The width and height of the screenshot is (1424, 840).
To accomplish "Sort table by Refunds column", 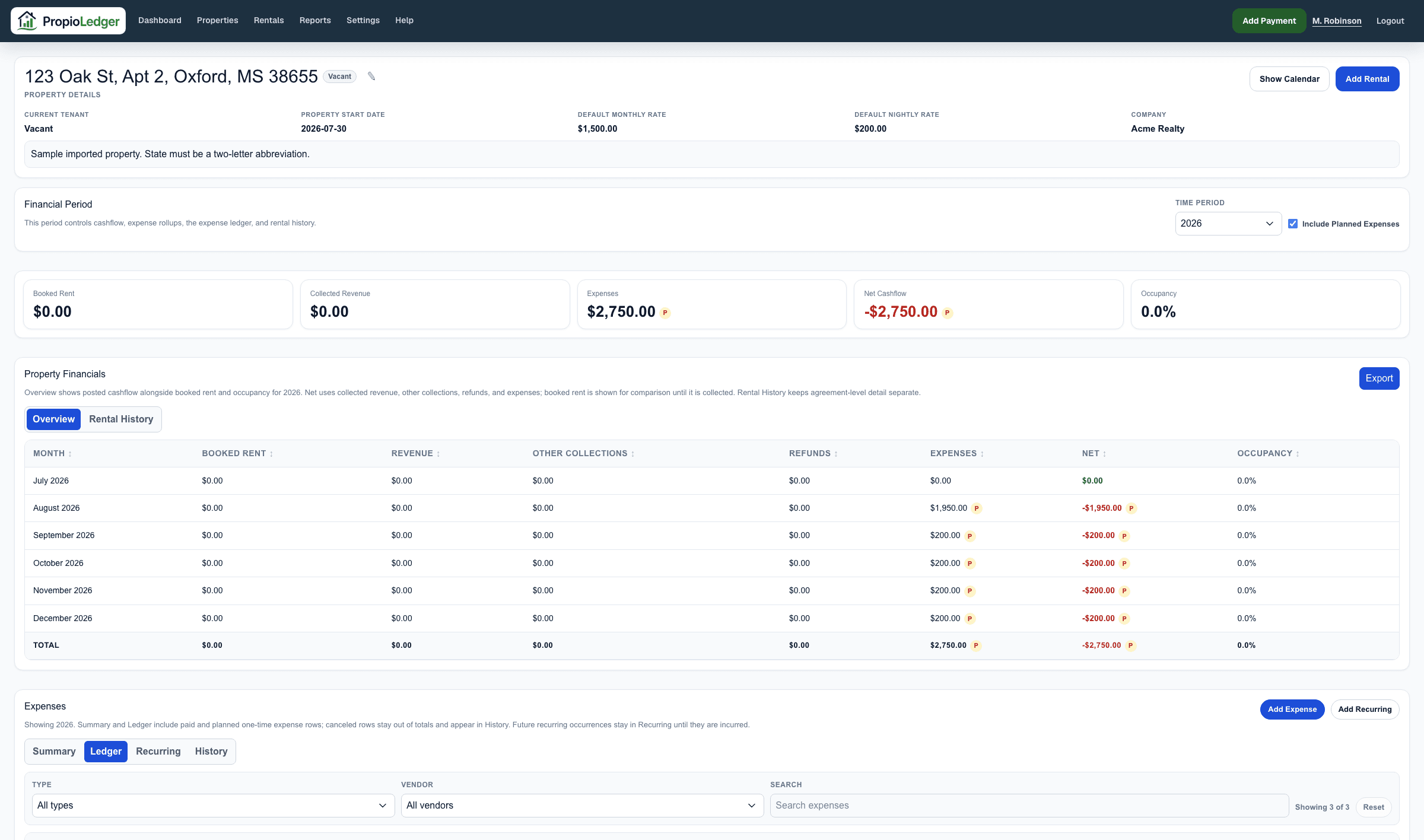I will point(813,453).
